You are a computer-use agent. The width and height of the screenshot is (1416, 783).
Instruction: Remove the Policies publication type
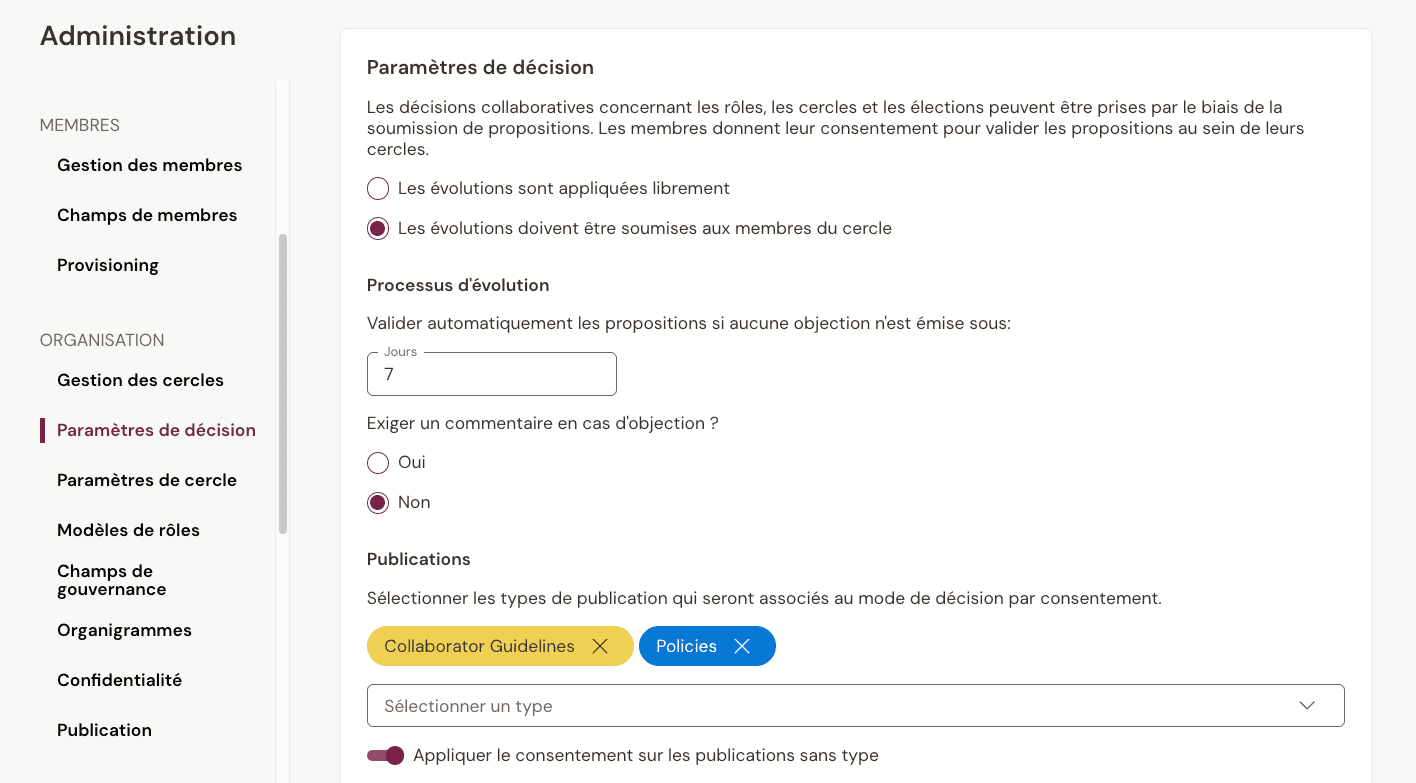742,646
